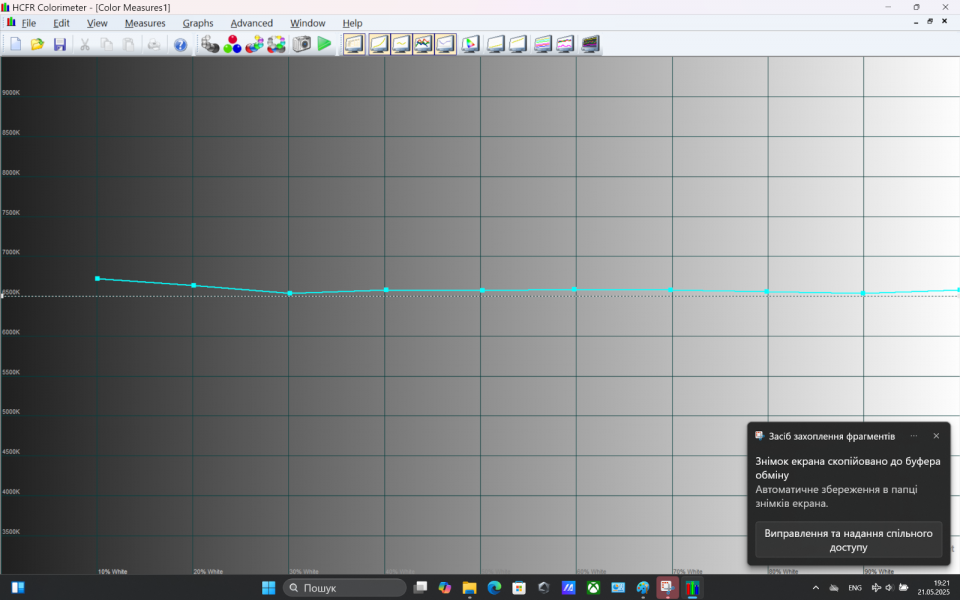Viewport: 960px width, 600px height.
Task: Click the 9000K axis label
Action: click(x=11, y=92)
